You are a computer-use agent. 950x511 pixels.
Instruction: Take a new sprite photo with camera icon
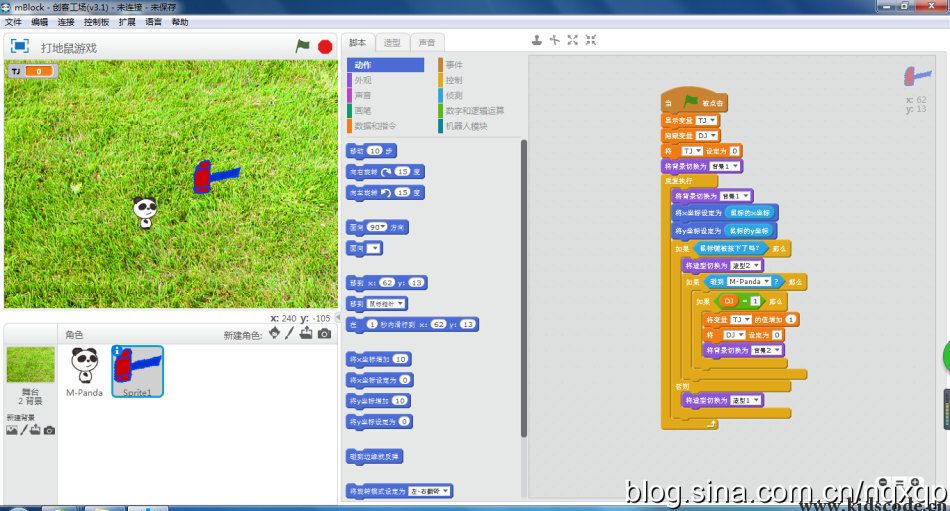click(325, 333)
